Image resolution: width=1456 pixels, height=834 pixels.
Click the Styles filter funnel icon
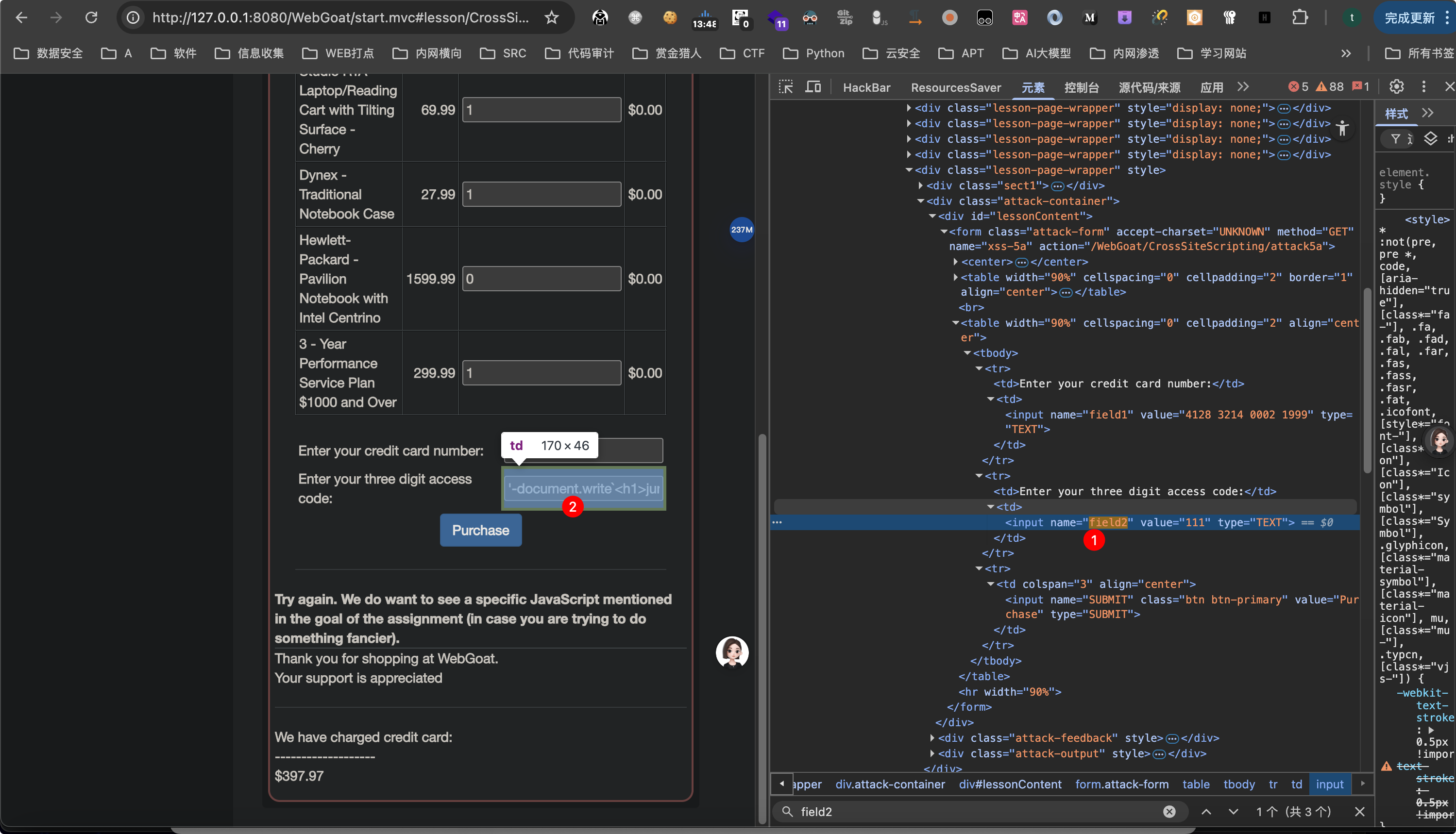1396,139
